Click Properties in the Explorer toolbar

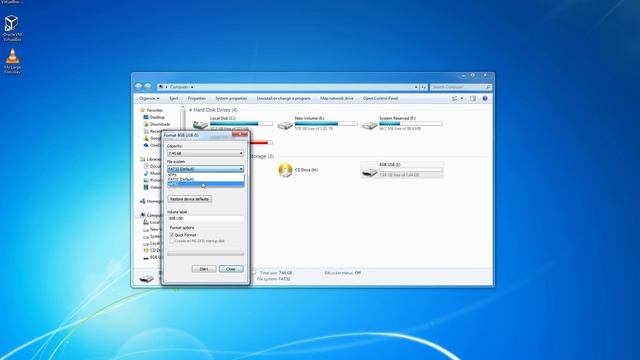tap(197, 98)
